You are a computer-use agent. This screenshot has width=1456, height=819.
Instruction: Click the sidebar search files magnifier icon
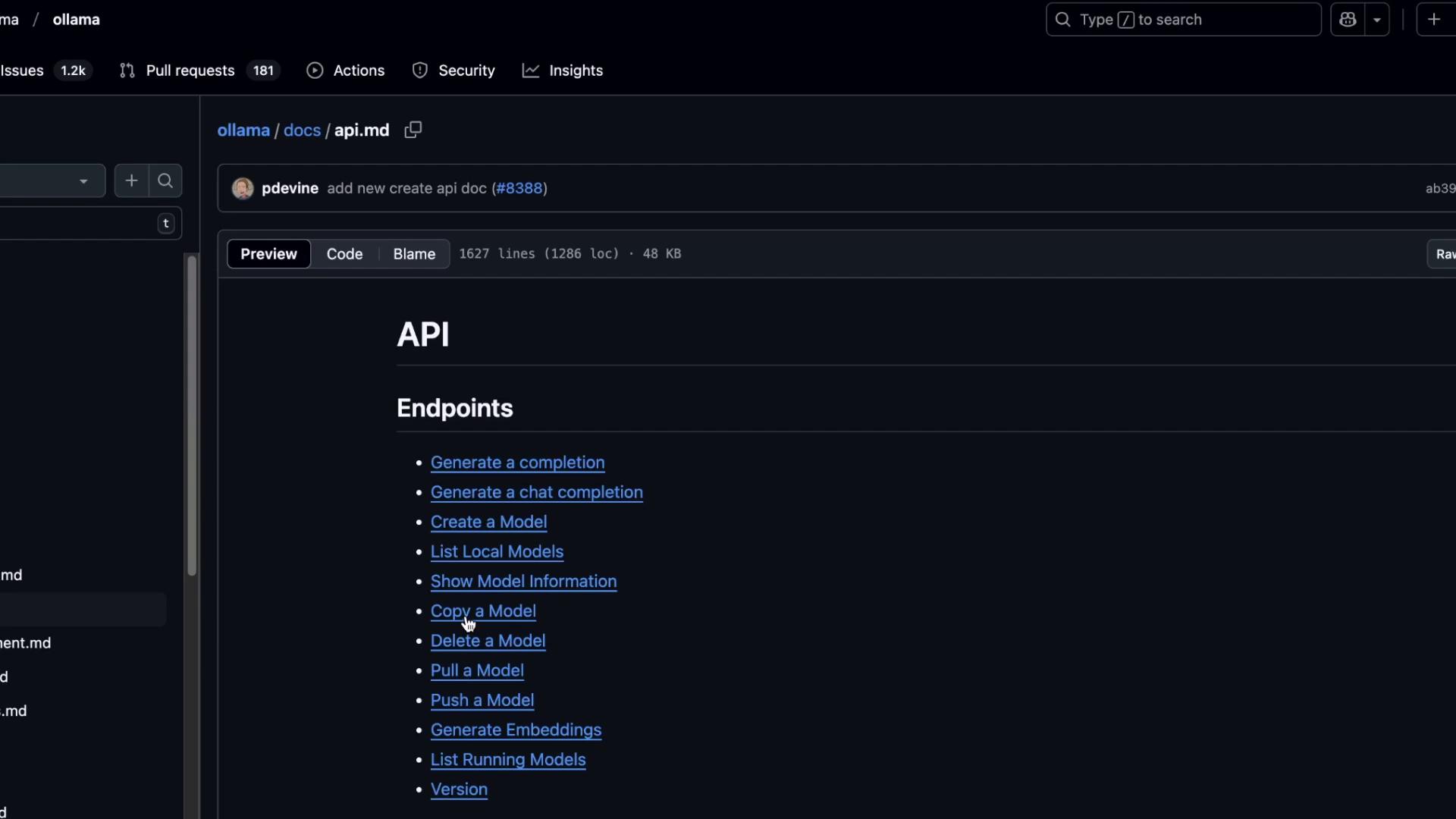coord(165,180)
